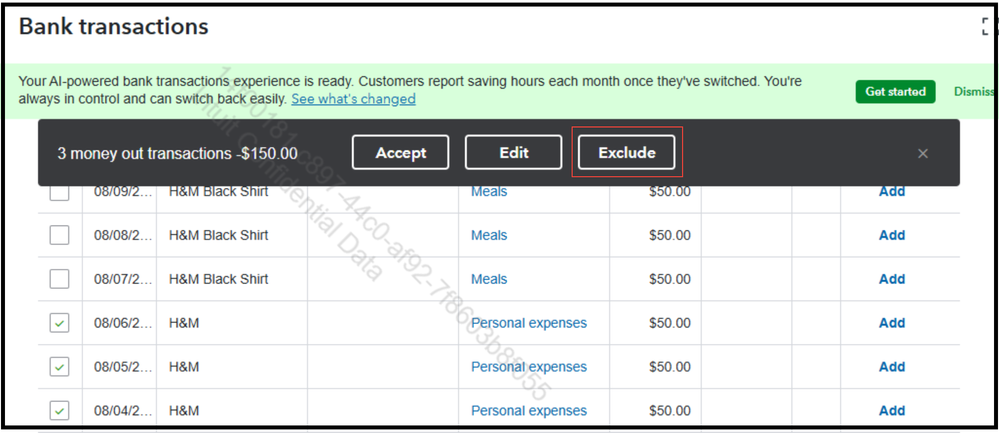Add the 08/08 H&M Black Shirt transaction
999x433 pixels.
pos(891,235)
